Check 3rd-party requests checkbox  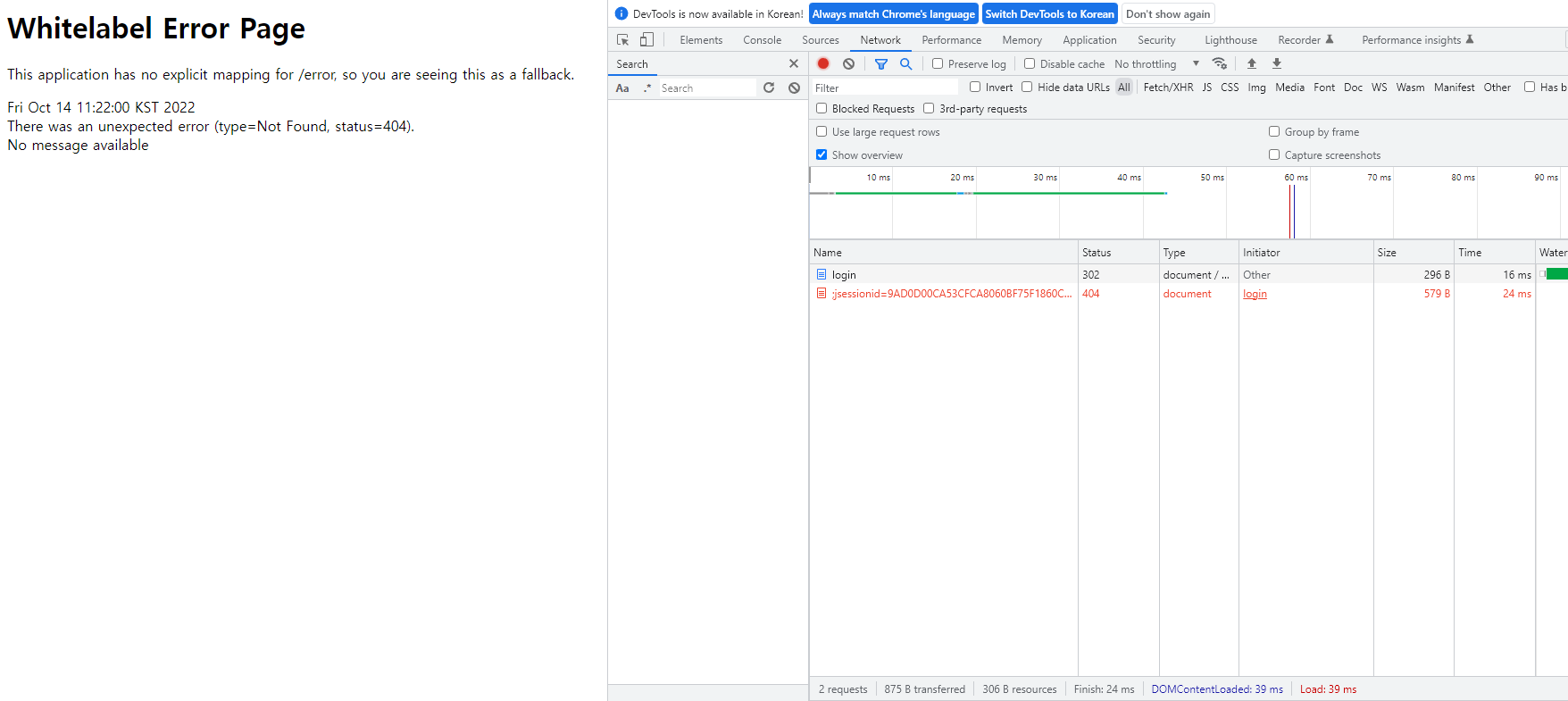(929, 108)
